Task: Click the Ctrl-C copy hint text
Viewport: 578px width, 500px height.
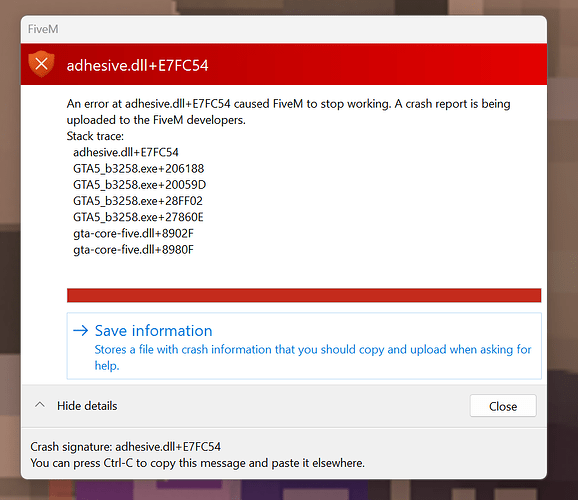Action: click(x=198, y=463)
